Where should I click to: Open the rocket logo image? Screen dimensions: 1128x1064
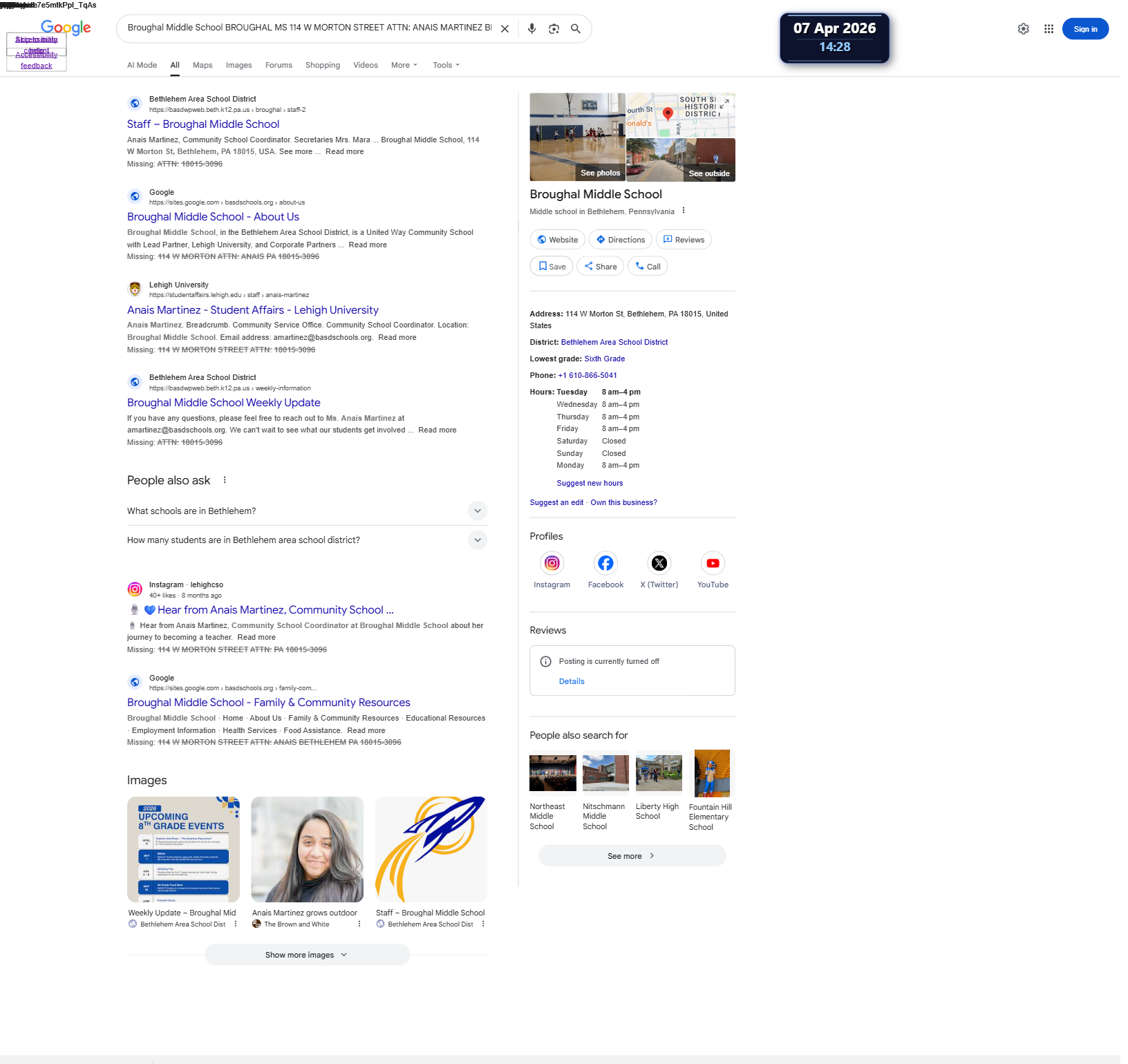click(431, 849)
